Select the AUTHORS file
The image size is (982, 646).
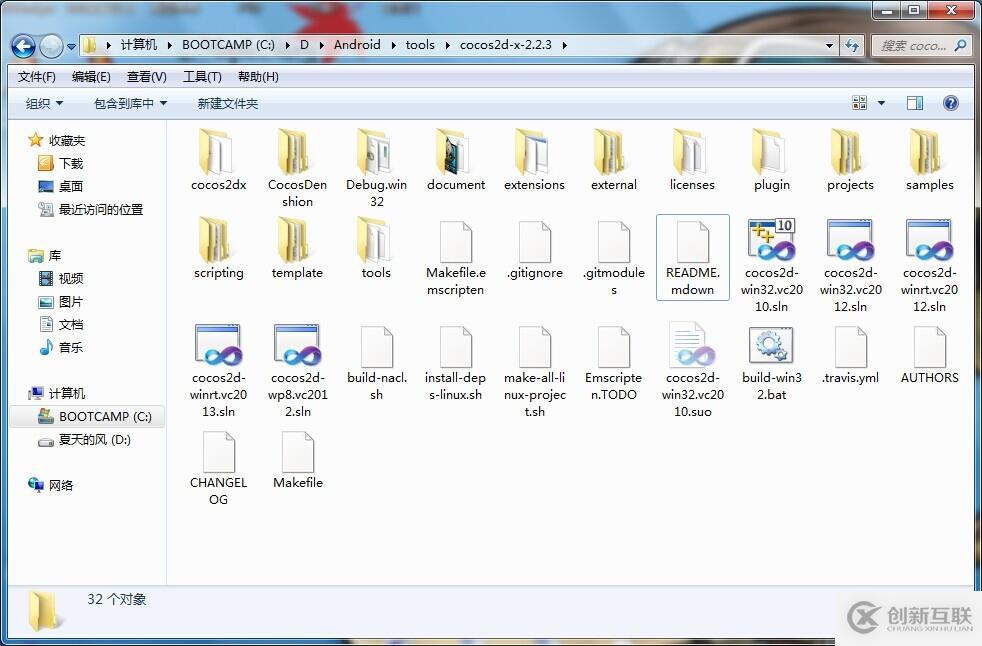[929, 355]
